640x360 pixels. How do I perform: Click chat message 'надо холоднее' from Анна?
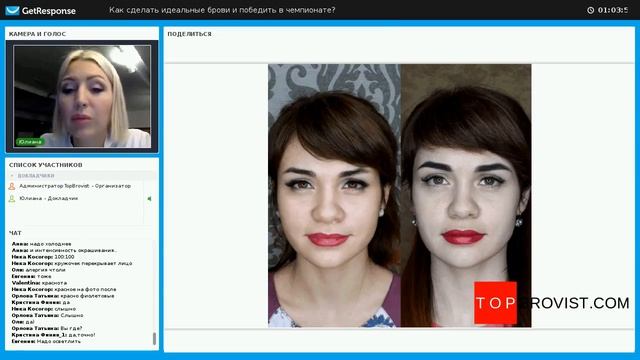(x=41, y=244)
